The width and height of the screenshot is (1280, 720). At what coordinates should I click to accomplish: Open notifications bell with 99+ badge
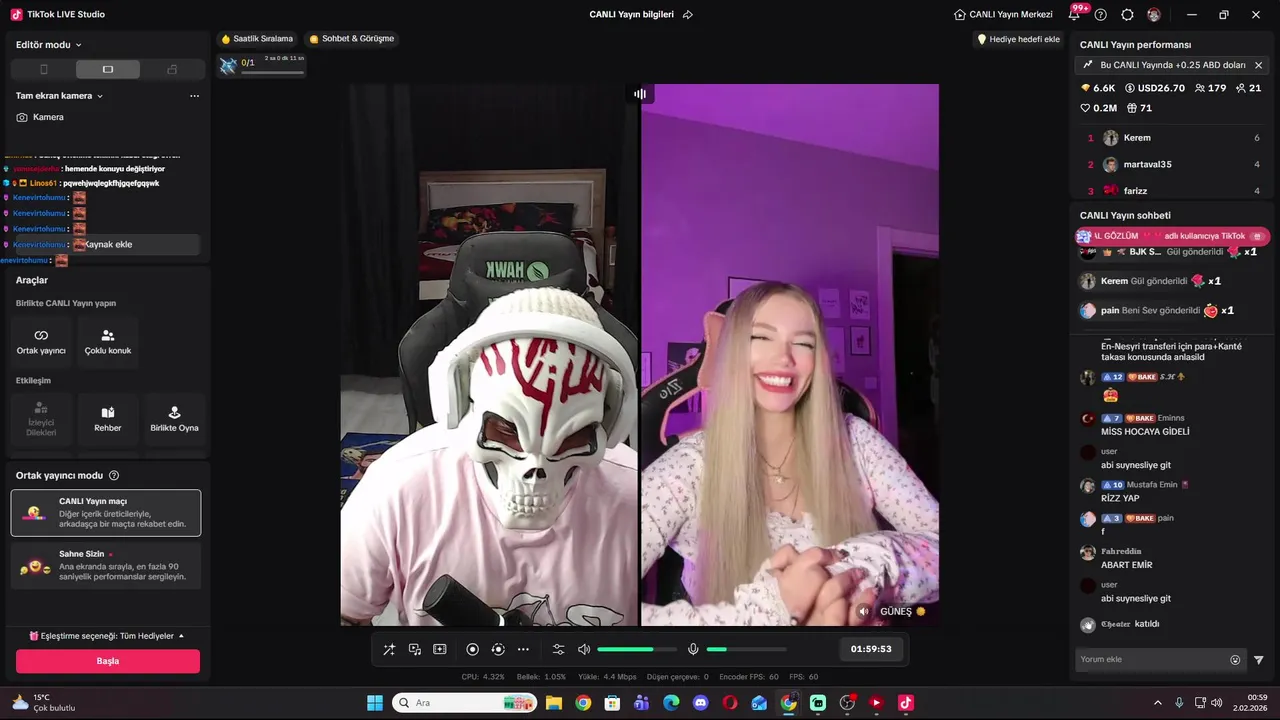1076,14
